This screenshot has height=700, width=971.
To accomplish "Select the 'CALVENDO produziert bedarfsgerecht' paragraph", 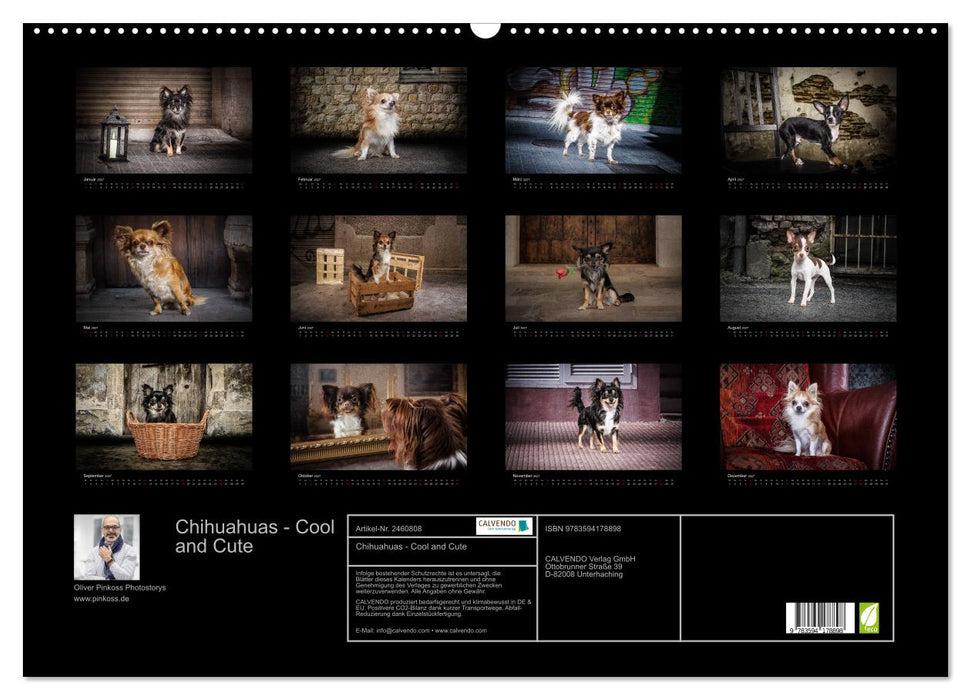I will 443,608.
